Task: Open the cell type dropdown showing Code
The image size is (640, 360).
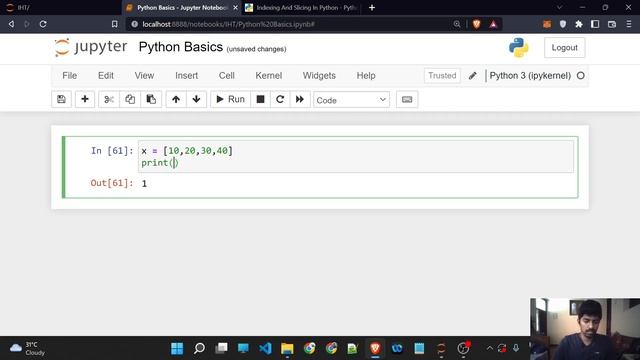Action: click(351, 100)
